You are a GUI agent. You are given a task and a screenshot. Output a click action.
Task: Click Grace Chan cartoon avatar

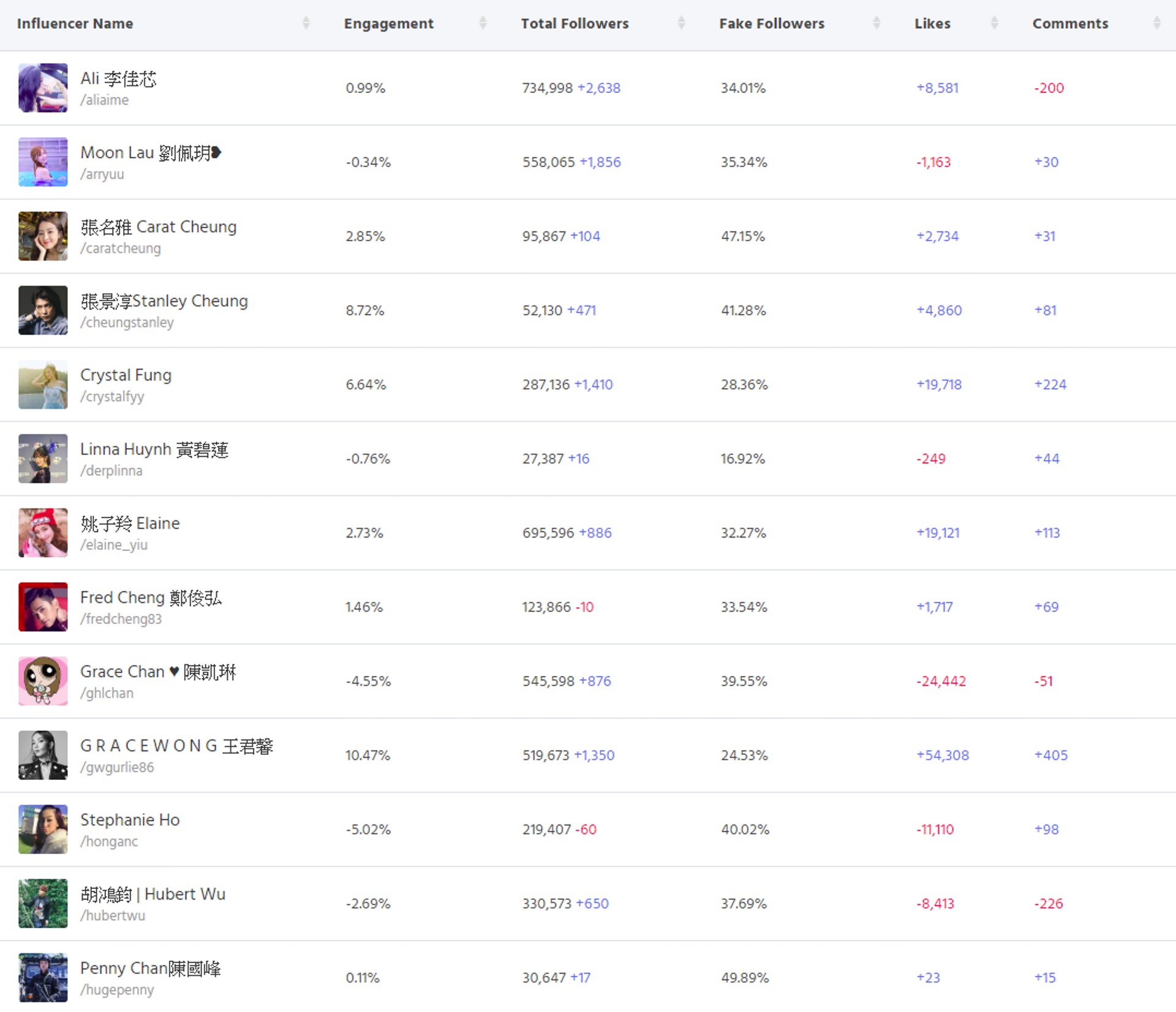tap(43, 681)
